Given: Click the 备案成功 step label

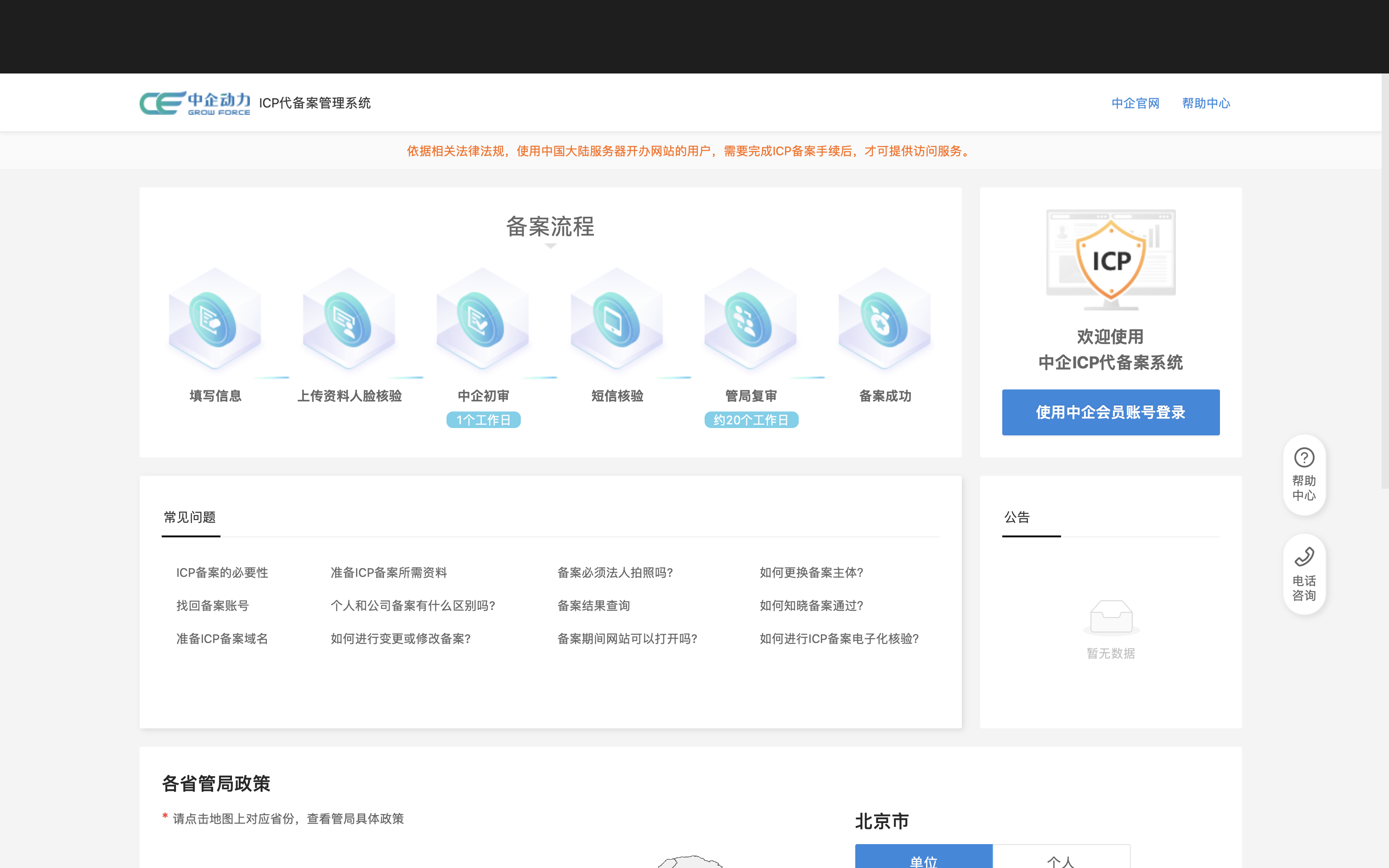Looking at the screenshot, I should [885, 396].
